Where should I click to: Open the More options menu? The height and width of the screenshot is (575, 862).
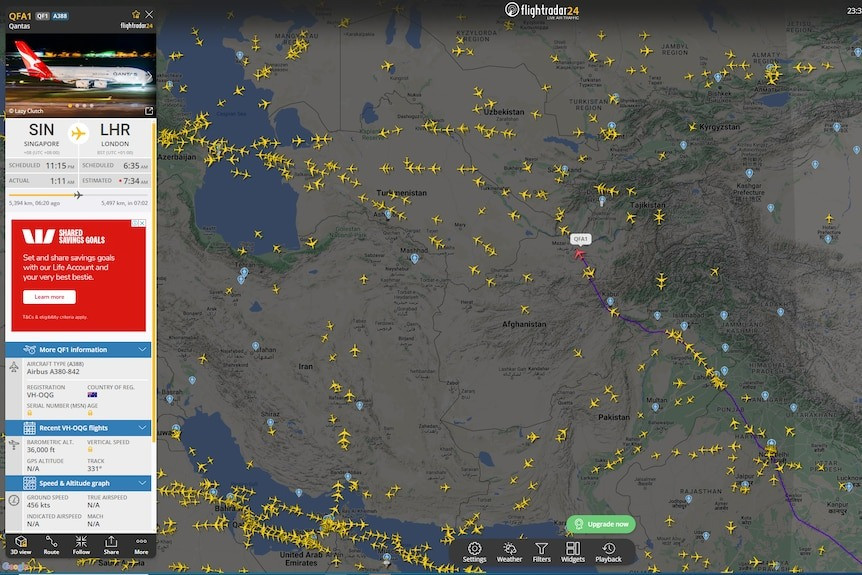141,545
